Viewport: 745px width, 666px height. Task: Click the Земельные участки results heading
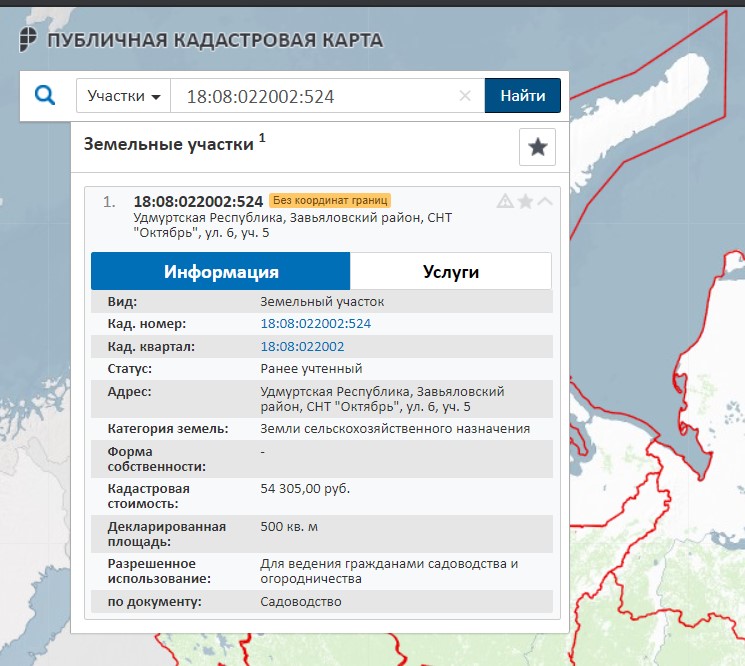coord(168,144)
